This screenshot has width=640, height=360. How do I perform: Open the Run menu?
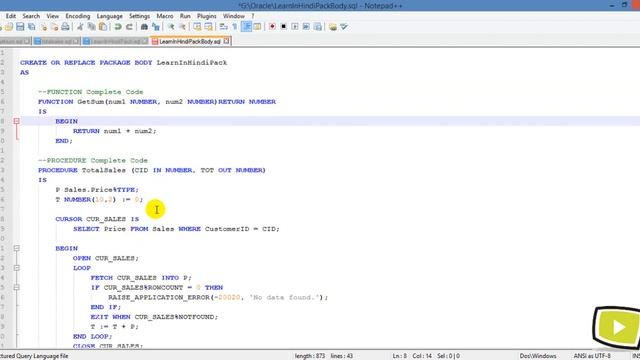185,16
